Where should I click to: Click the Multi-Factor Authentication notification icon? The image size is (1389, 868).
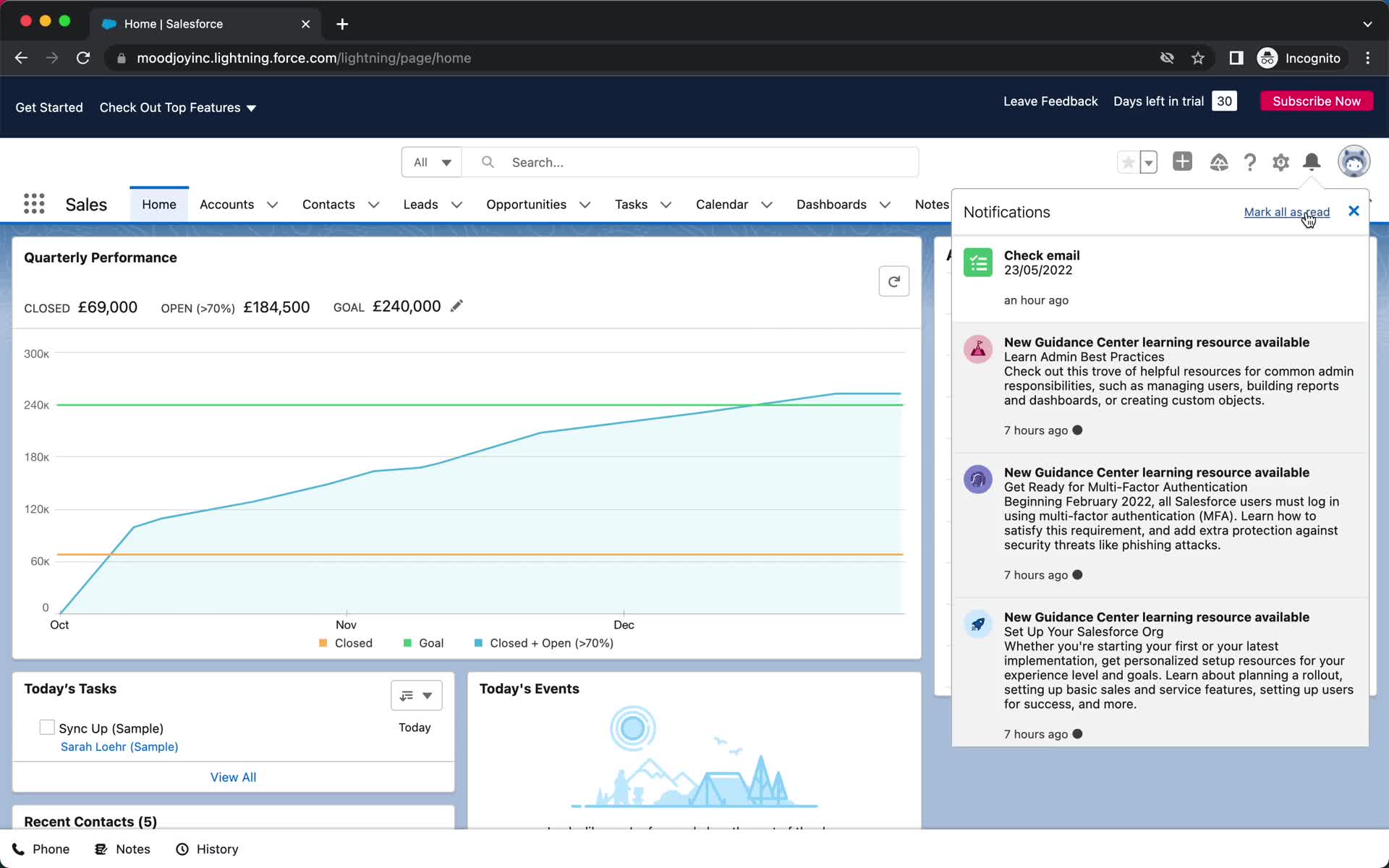point(978,480)
